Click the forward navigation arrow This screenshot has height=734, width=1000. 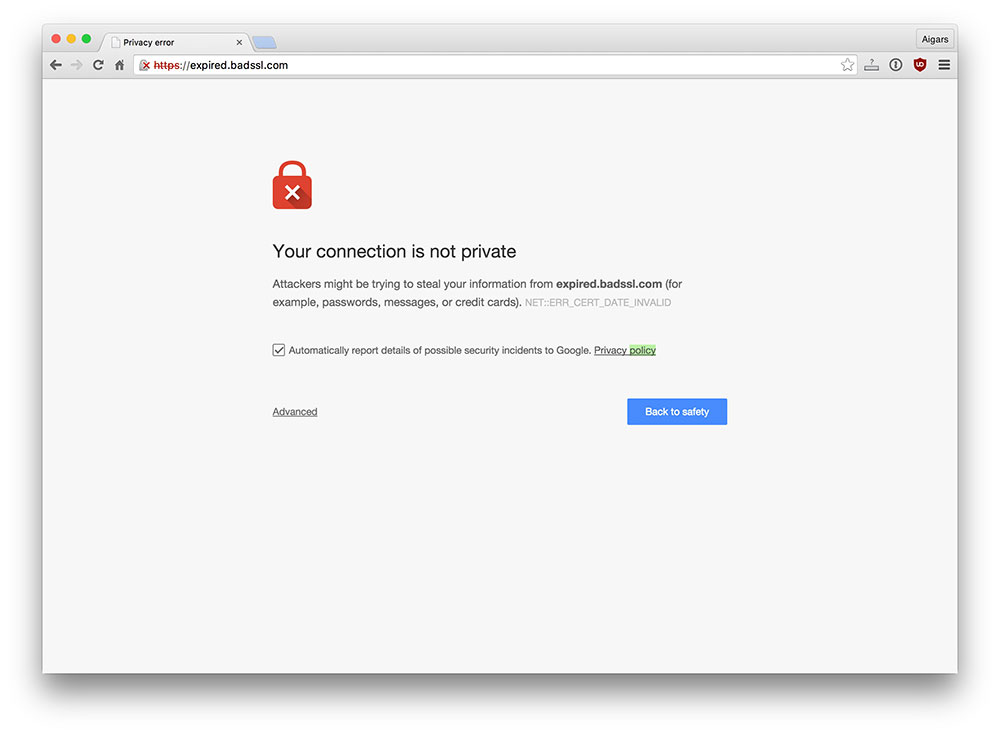(77, 65)
